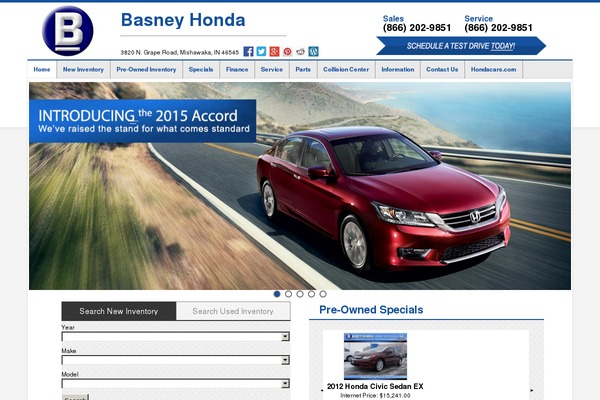Select the second slideshow dot
The height and width of the screenshot is (400, 600).
[289, 294]
